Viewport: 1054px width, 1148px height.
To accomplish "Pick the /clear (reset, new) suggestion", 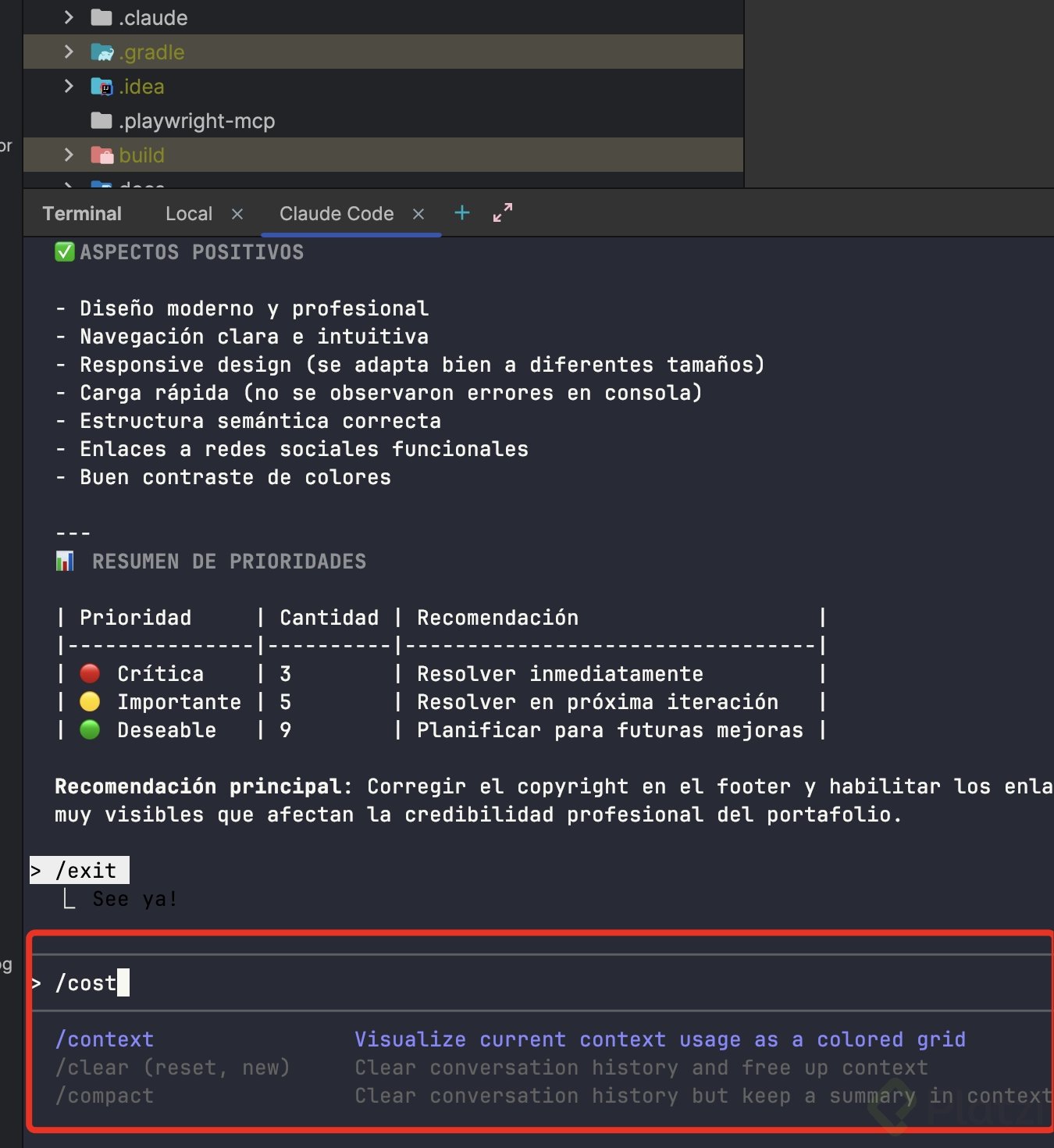I will pyautogui.click(x=172, y=1068).
